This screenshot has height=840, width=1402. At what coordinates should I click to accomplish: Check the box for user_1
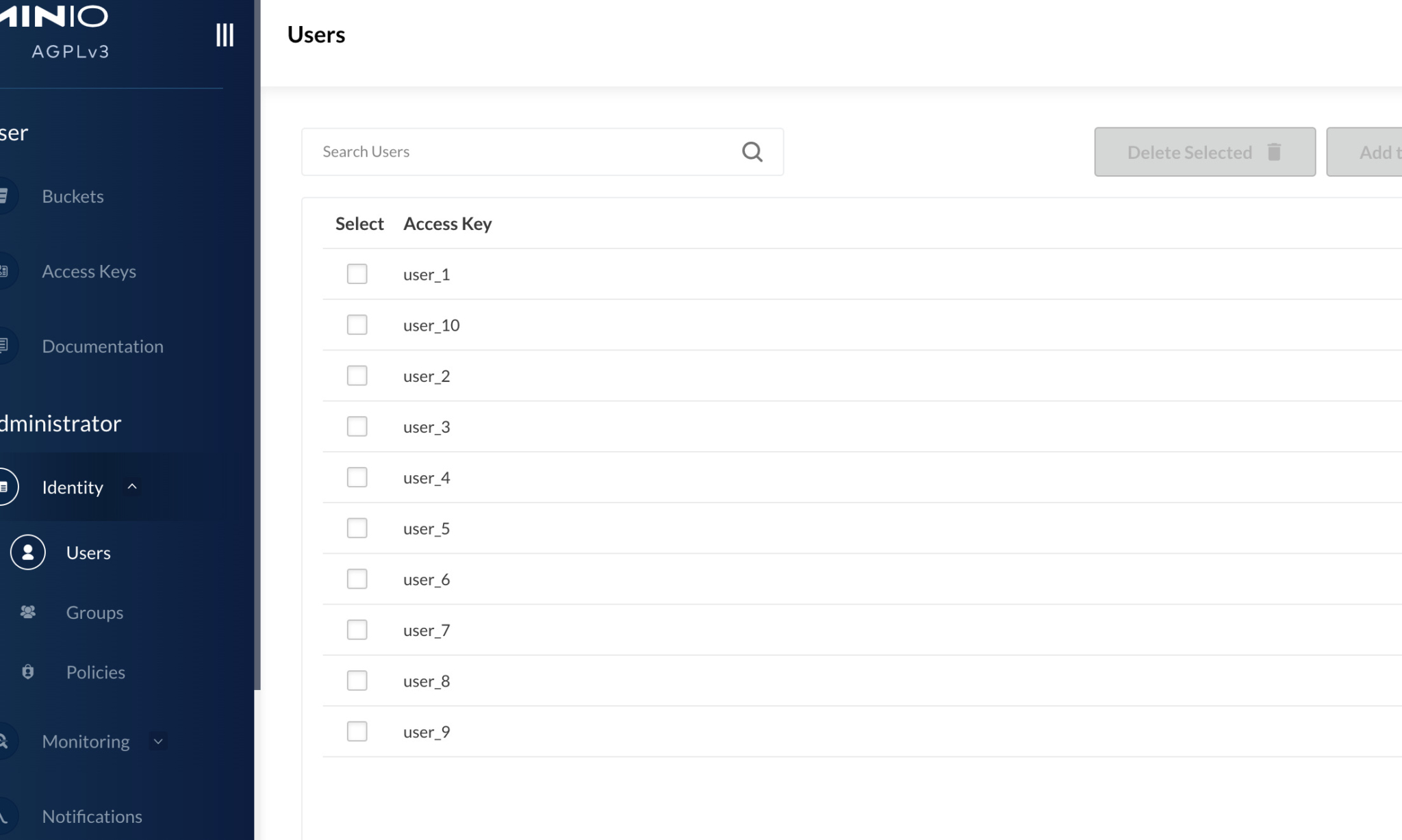(357, 274)
